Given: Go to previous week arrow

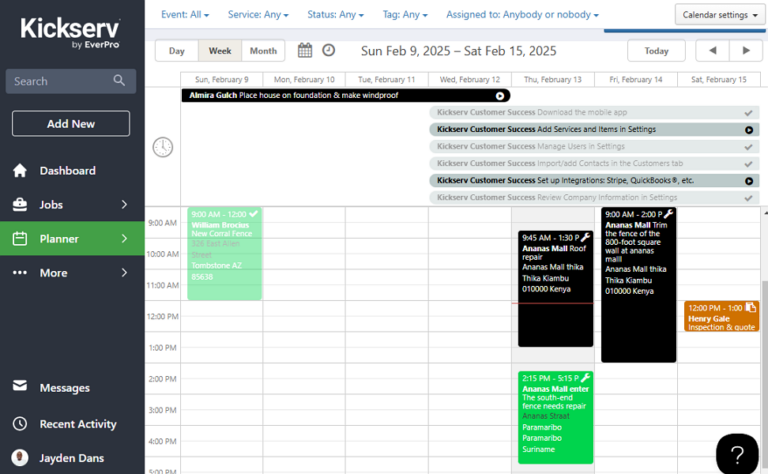Looking at the screenshot, I should 713,50.
